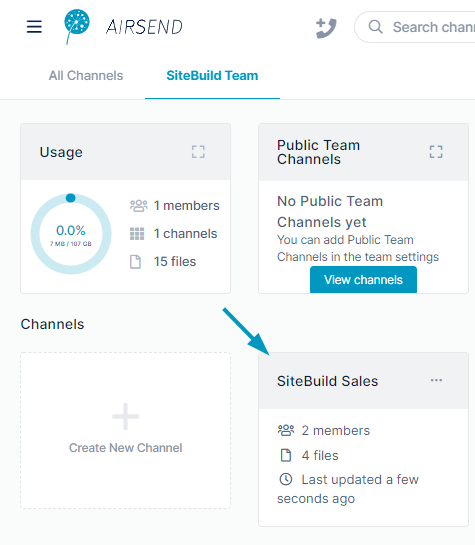Image resolution: width=475 pixels, height=545 pixels.
Task: Click the '0.0%' usage value
Action: pyautogui.click(x=71, y=230)
